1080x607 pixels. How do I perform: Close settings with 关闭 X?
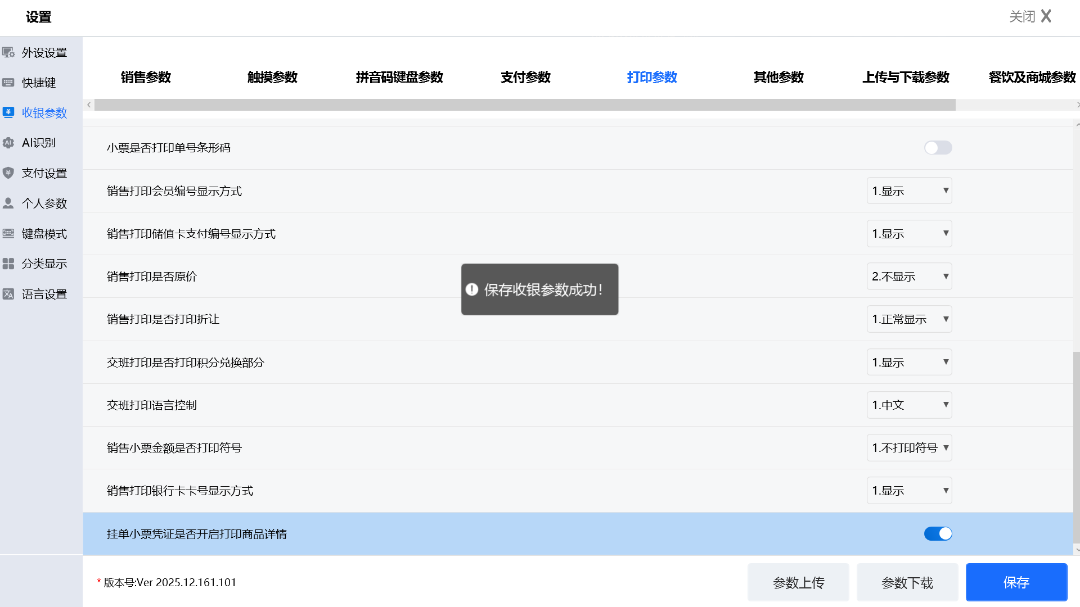tap(1030, 16)
